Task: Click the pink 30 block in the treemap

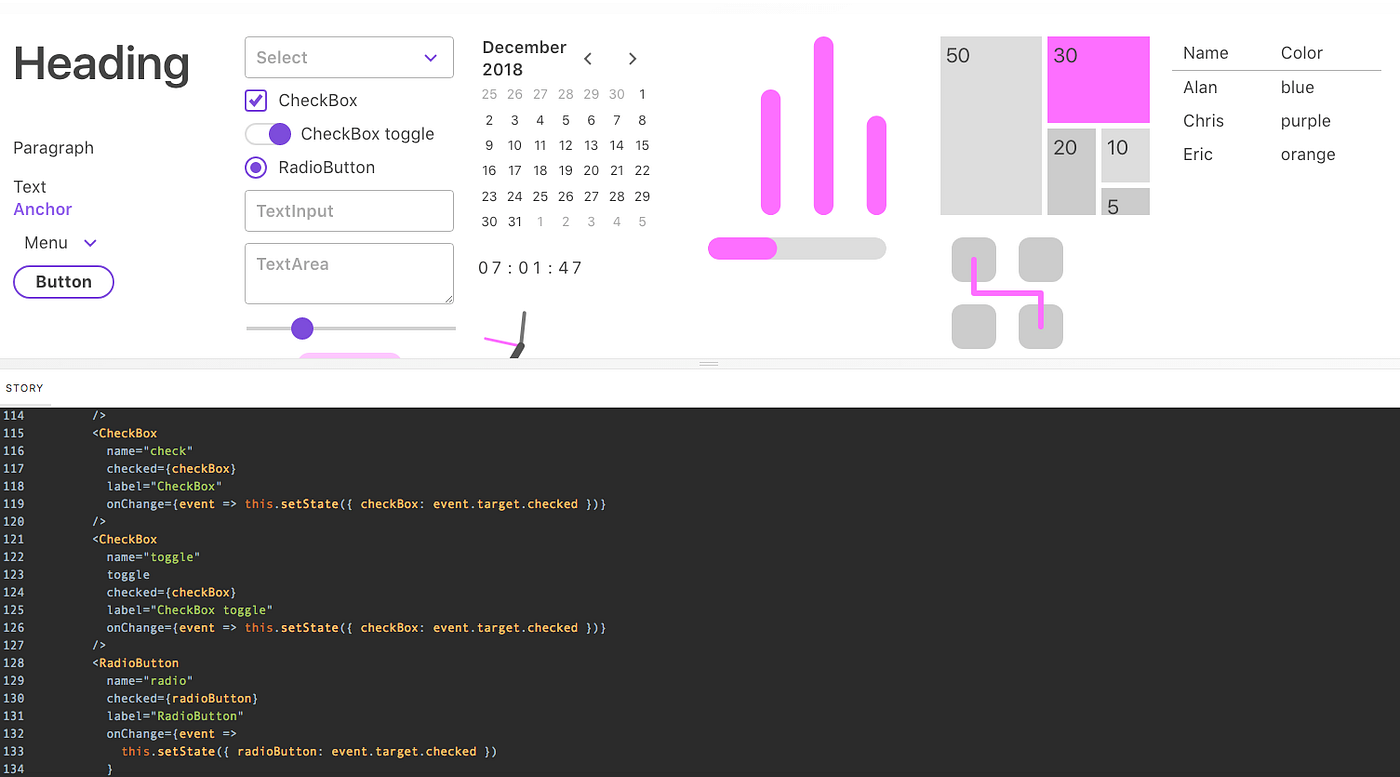Action: (1098, 79)
